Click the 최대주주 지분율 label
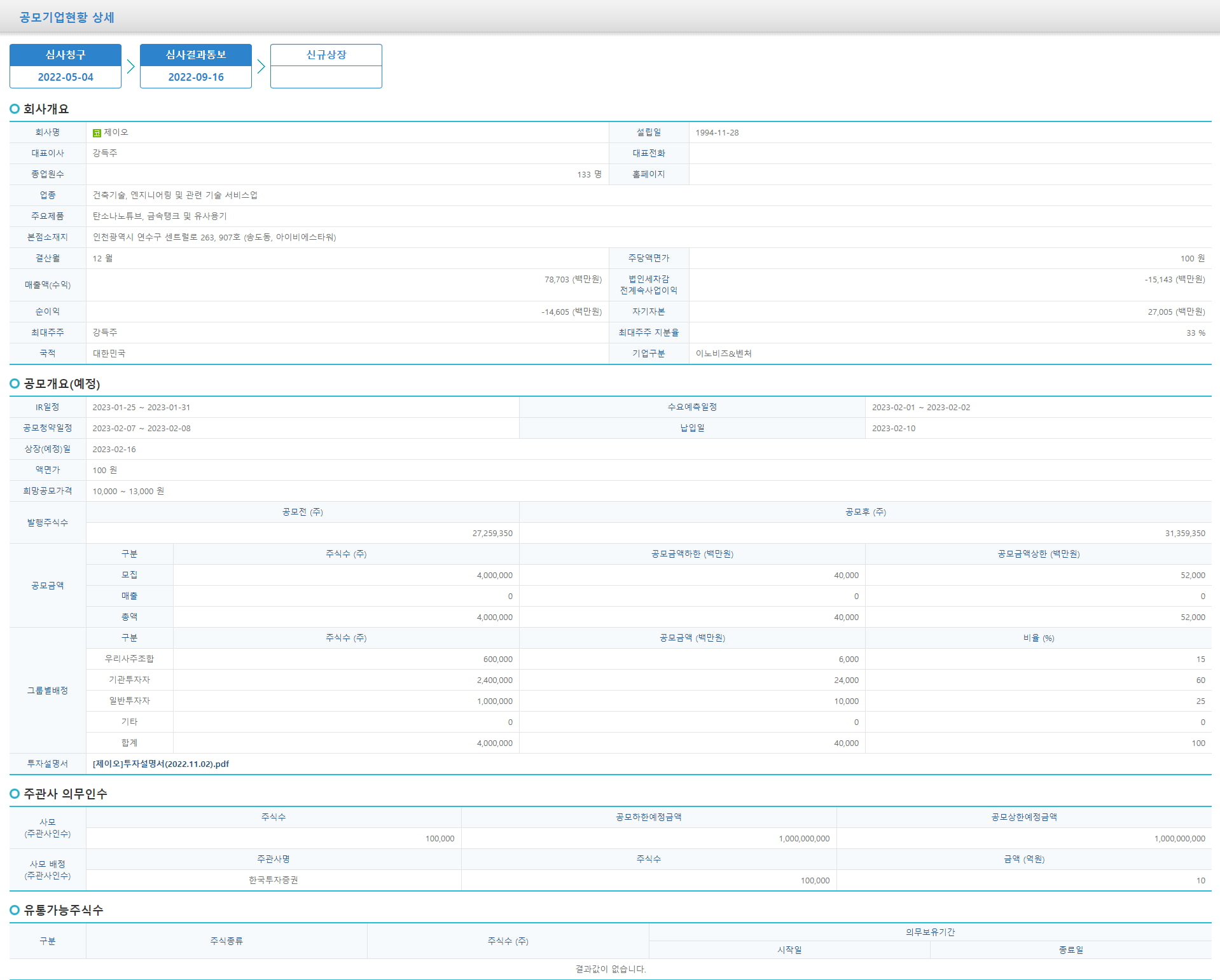The width and height of the screenshot is (1220, 980). pos(649,333)
